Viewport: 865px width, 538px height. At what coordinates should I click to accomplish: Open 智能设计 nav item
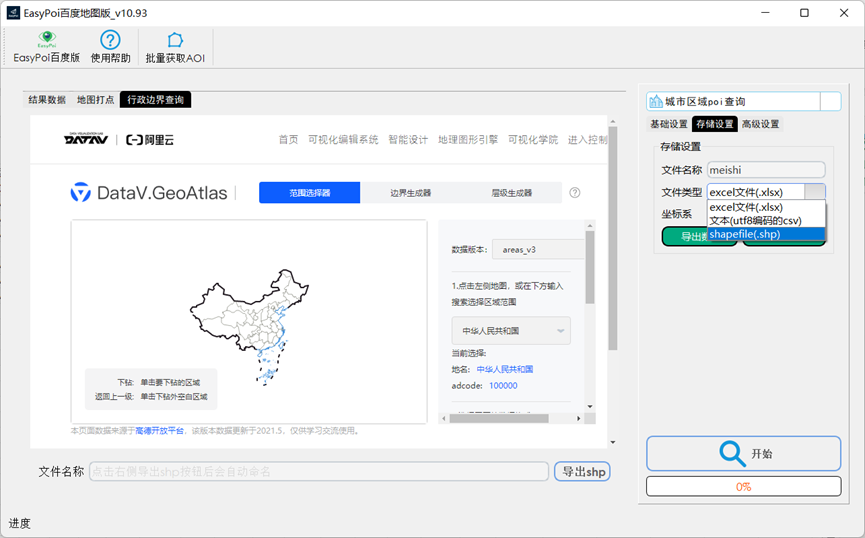click(x=408, y=140)
